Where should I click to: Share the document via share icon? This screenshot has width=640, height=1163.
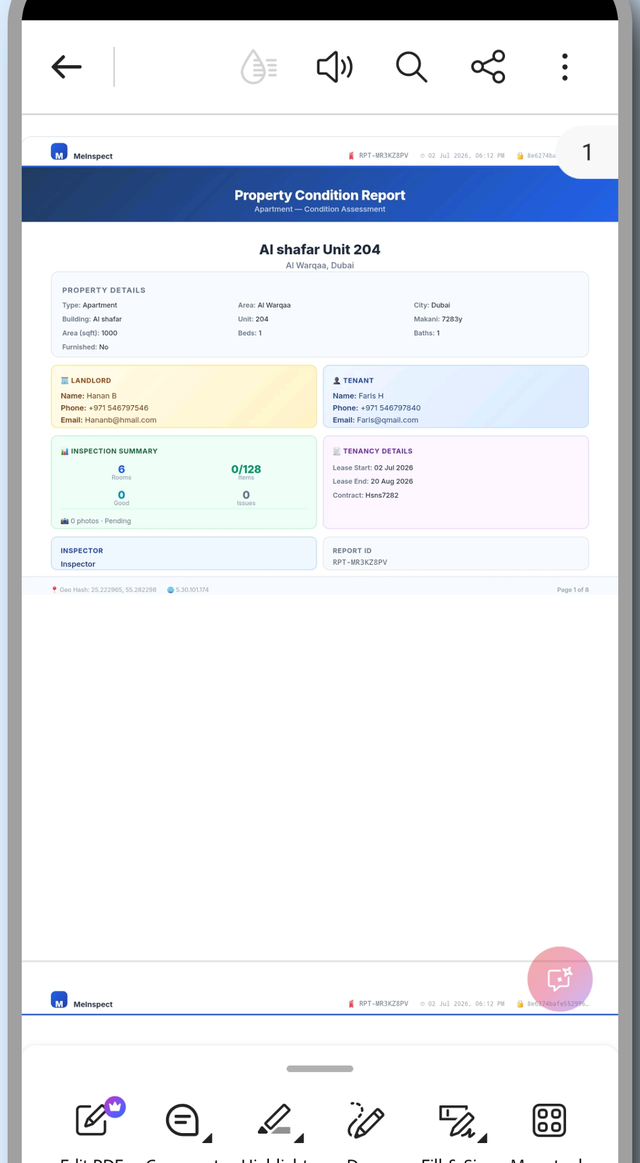pyautogui.click(x=488, y=67)
